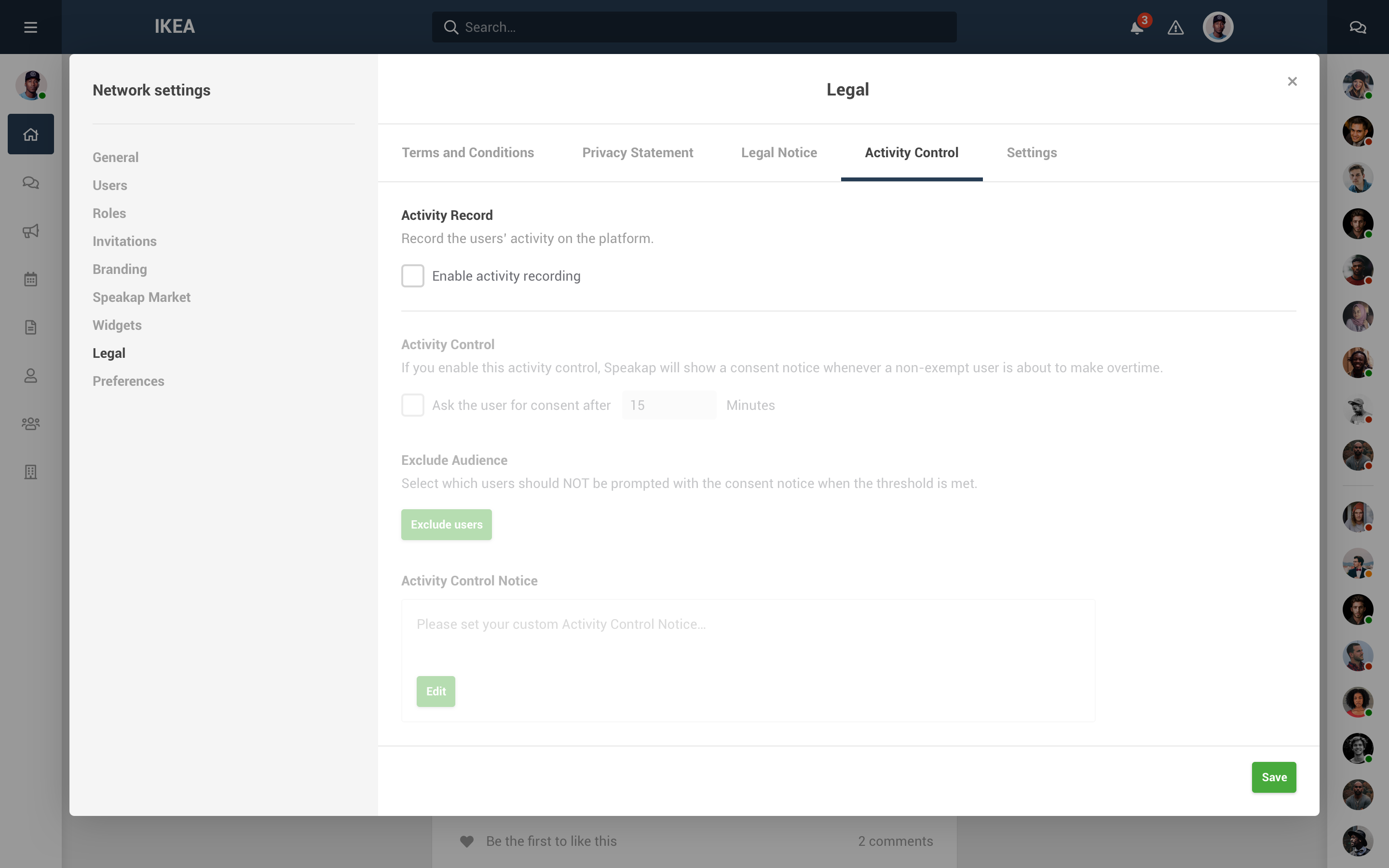
Task: Open the 2 comments link
Action: [x=896, y=841]
